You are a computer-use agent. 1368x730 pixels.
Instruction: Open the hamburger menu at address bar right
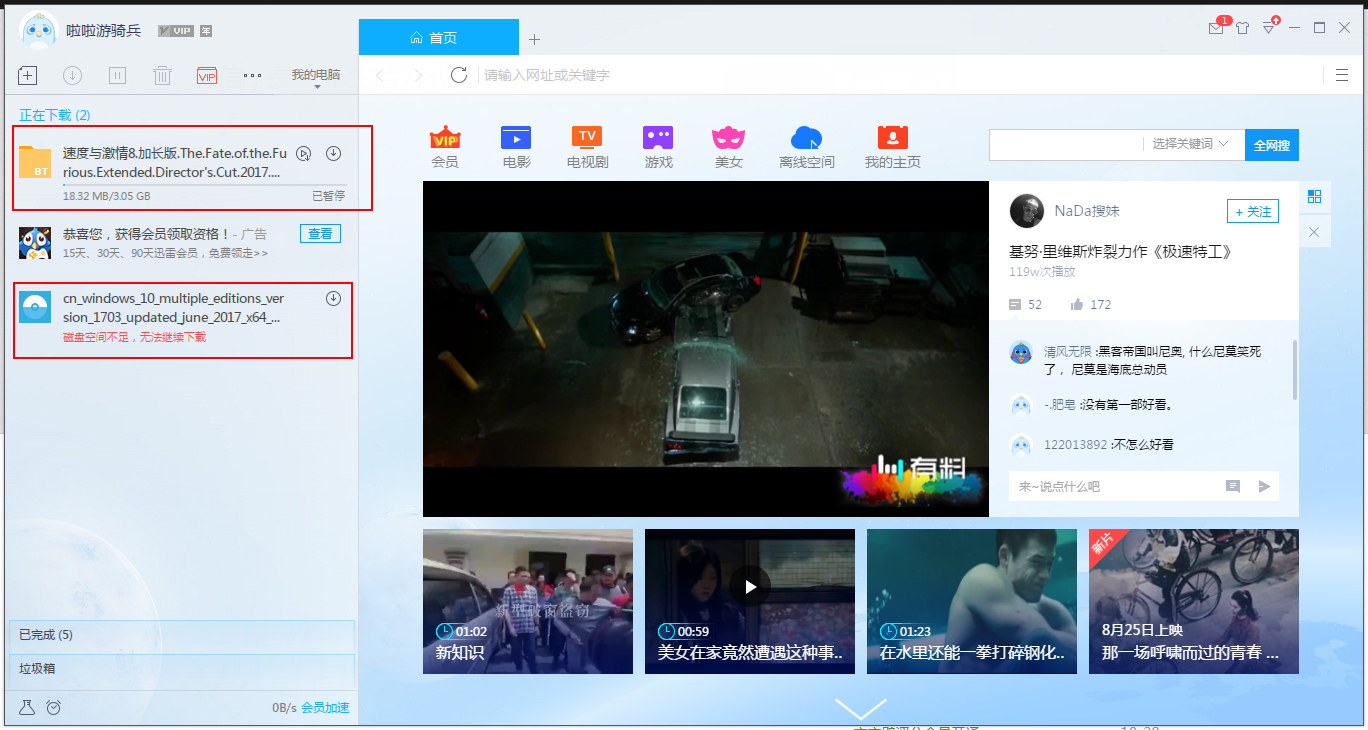[x=1342, y=75]
